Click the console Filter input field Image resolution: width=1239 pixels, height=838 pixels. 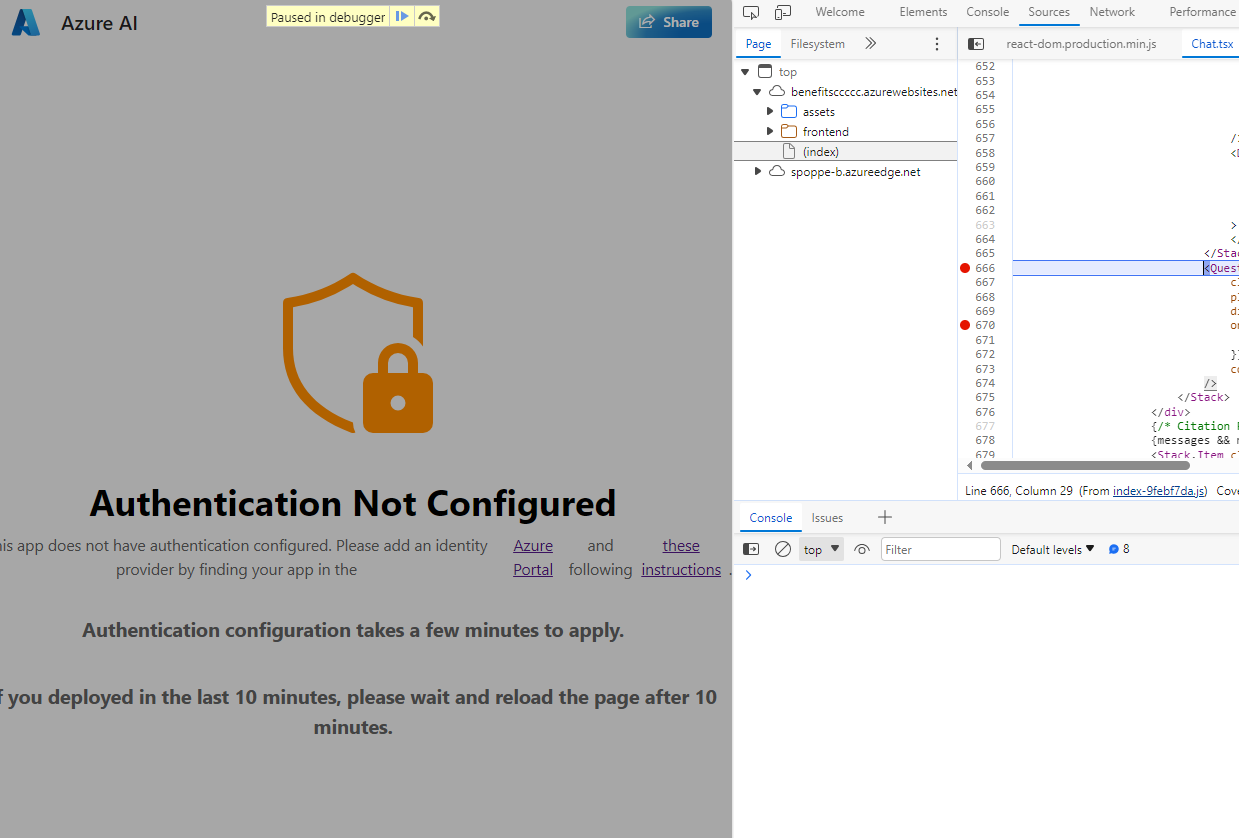pyautogui.click(x=941, y=549)
